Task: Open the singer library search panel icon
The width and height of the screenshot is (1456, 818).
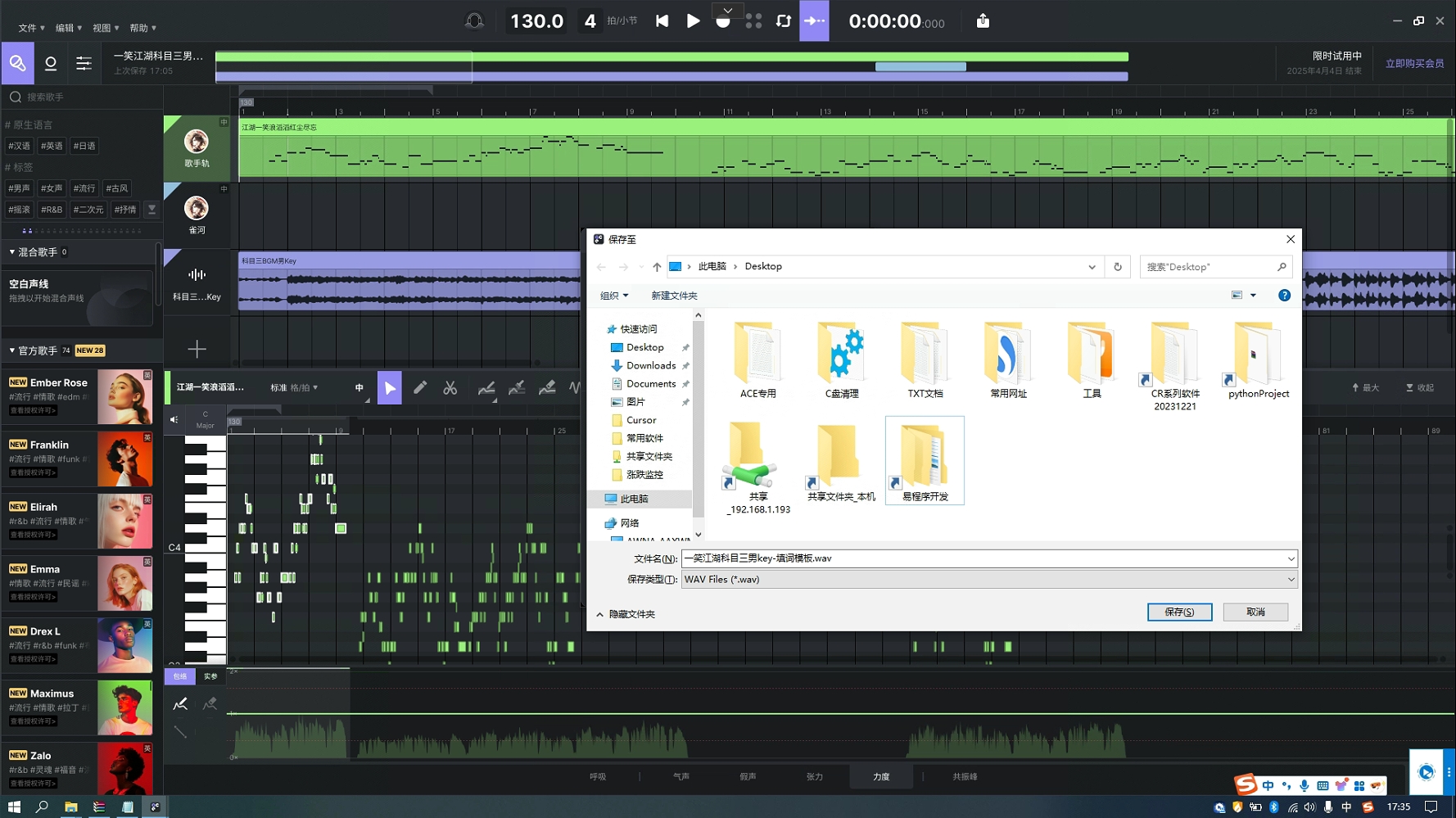Action: (x=17, y=63)
